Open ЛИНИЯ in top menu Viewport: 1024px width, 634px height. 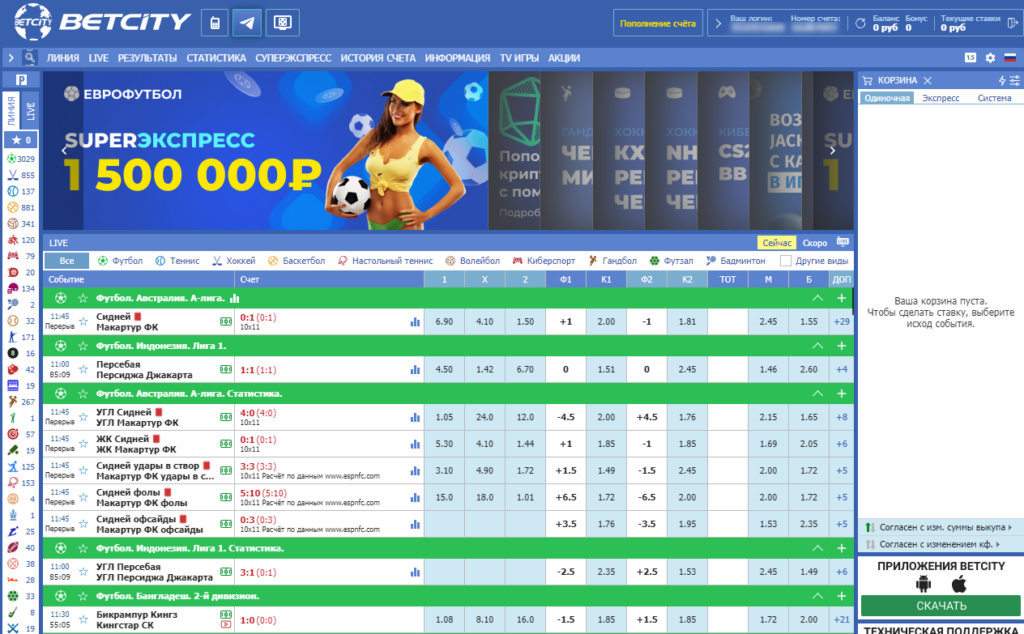click(x=63, y=58)
